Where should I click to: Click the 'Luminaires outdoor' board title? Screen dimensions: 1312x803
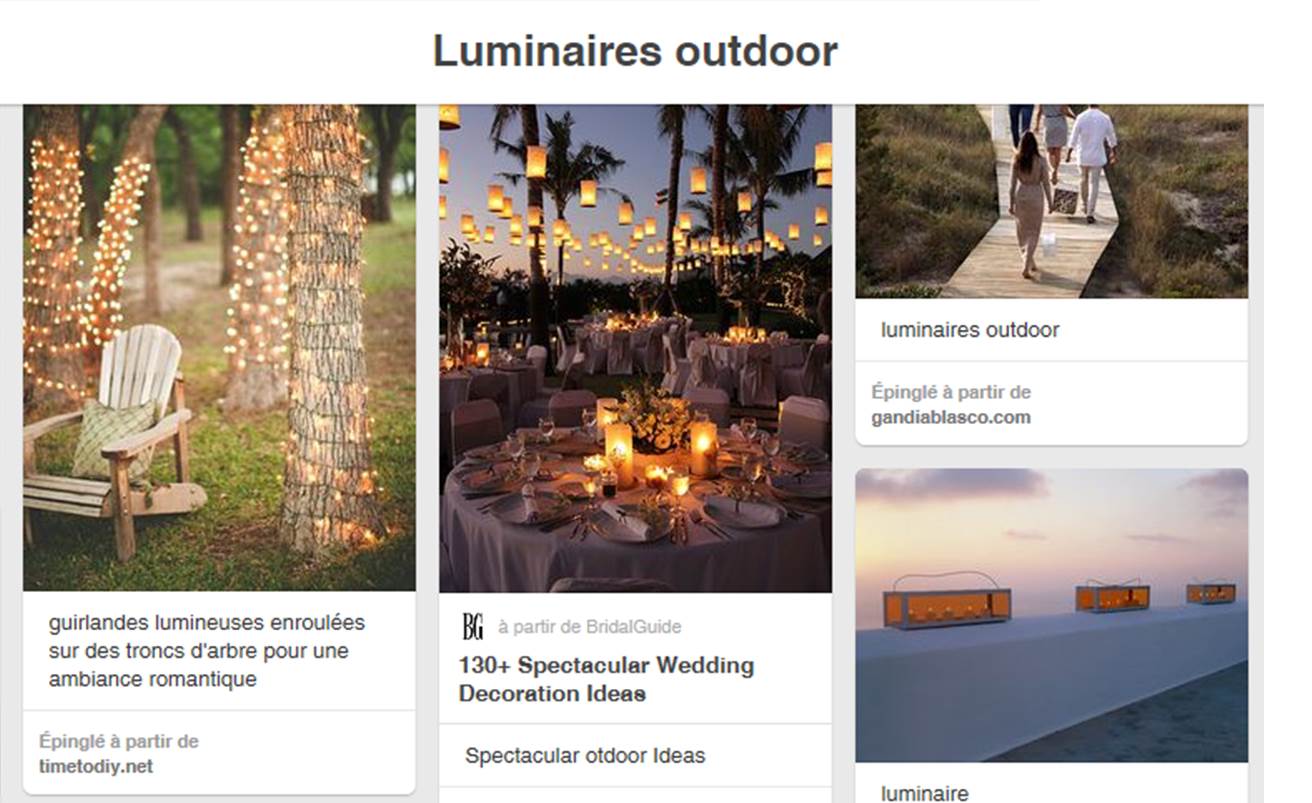tap(635, 51)
